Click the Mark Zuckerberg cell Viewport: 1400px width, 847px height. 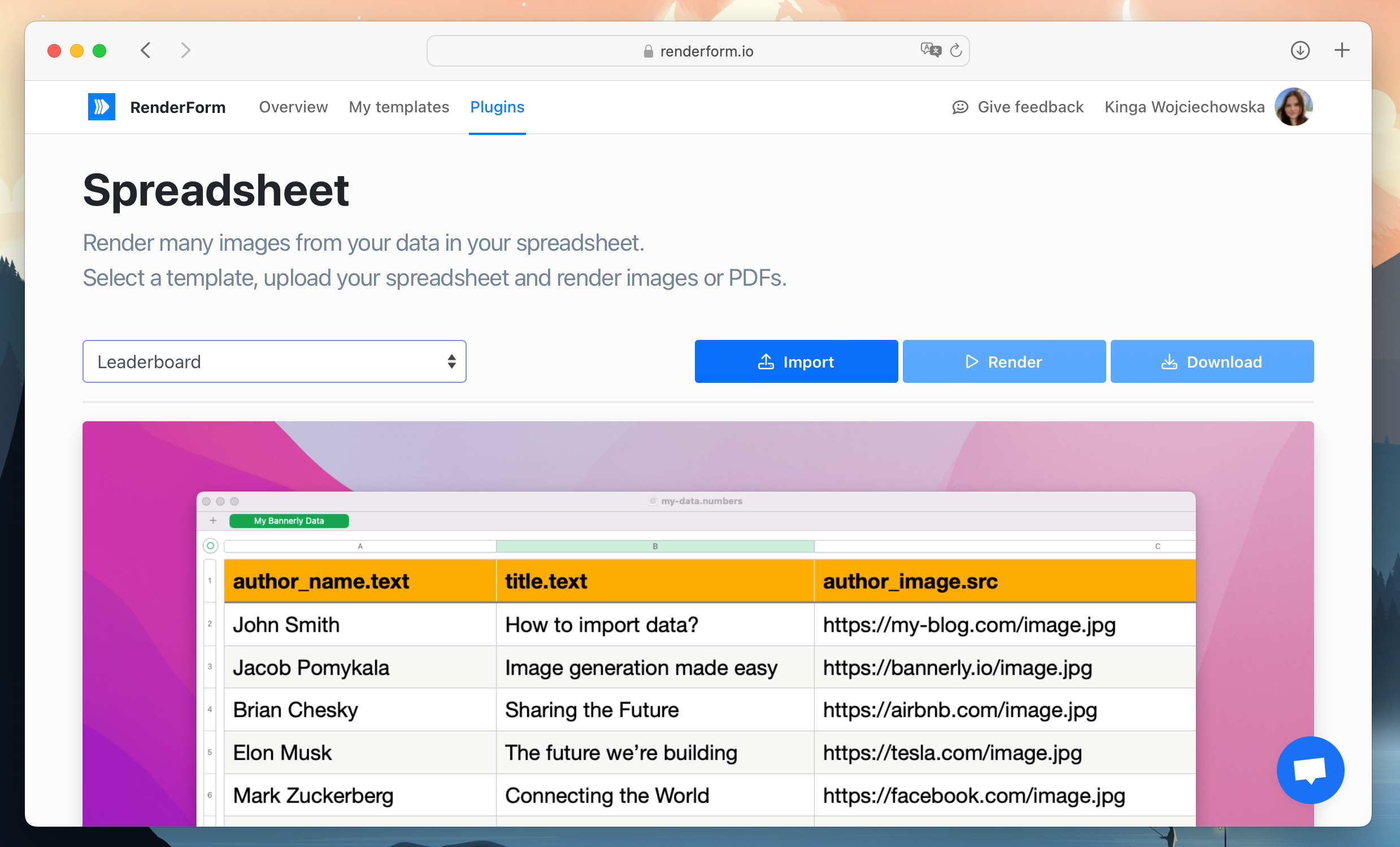360,795
